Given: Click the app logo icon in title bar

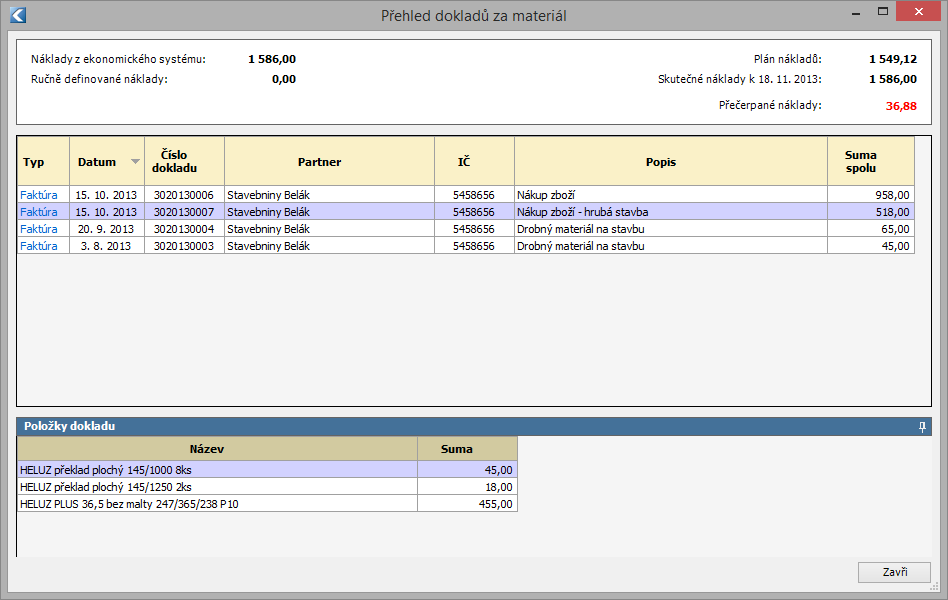Looking at the screenshot, I should pyautogui.click(x=18, y=15).
